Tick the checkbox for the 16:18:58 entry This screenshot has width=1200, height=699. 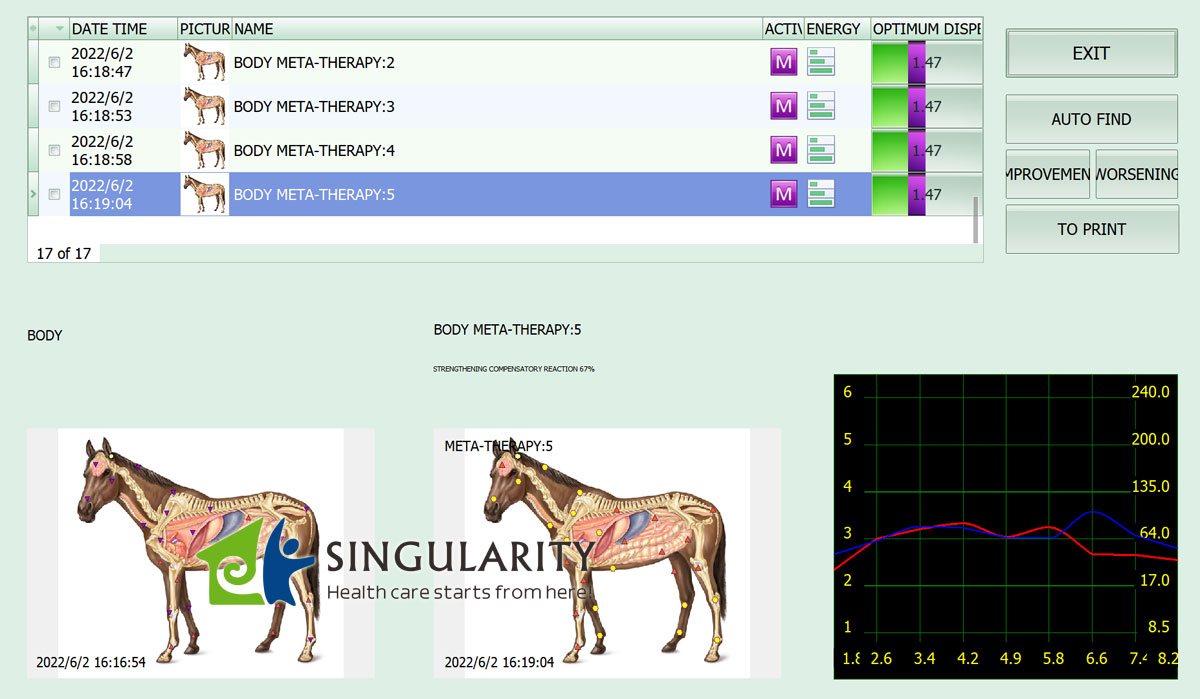click(x=55, y=150)
